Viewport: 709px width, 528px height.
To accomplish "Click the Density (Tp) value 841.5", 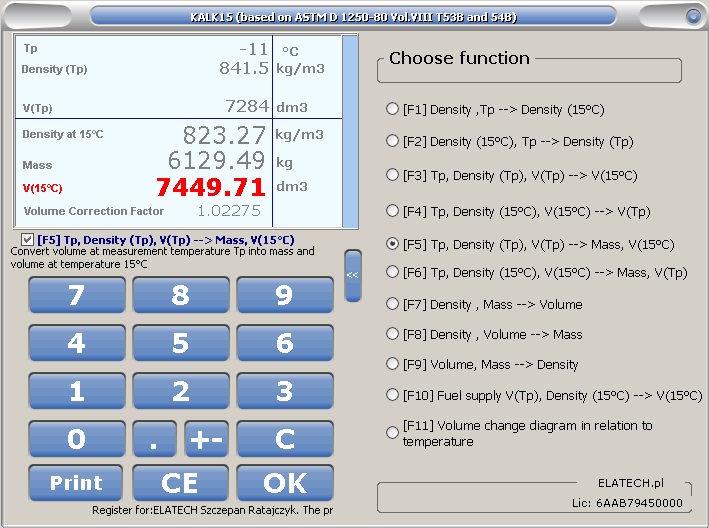I will click(244, 68).
